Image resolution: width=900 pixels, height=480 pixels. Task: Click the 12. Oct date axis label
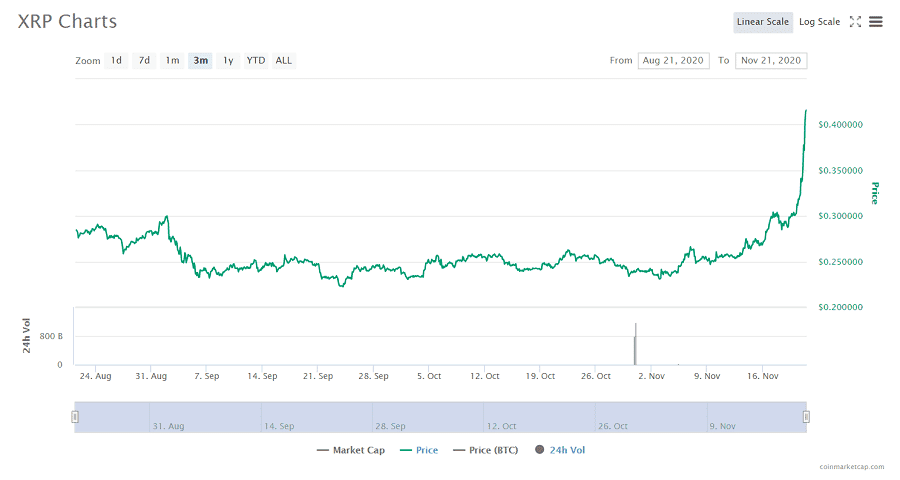click(484, 376)
